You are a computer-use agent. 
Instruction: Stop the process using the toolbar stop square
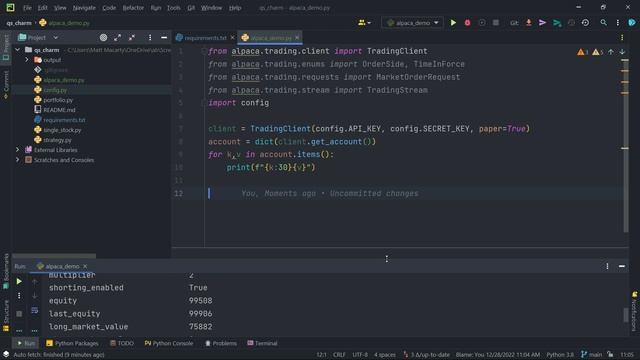tap(496, 23)
